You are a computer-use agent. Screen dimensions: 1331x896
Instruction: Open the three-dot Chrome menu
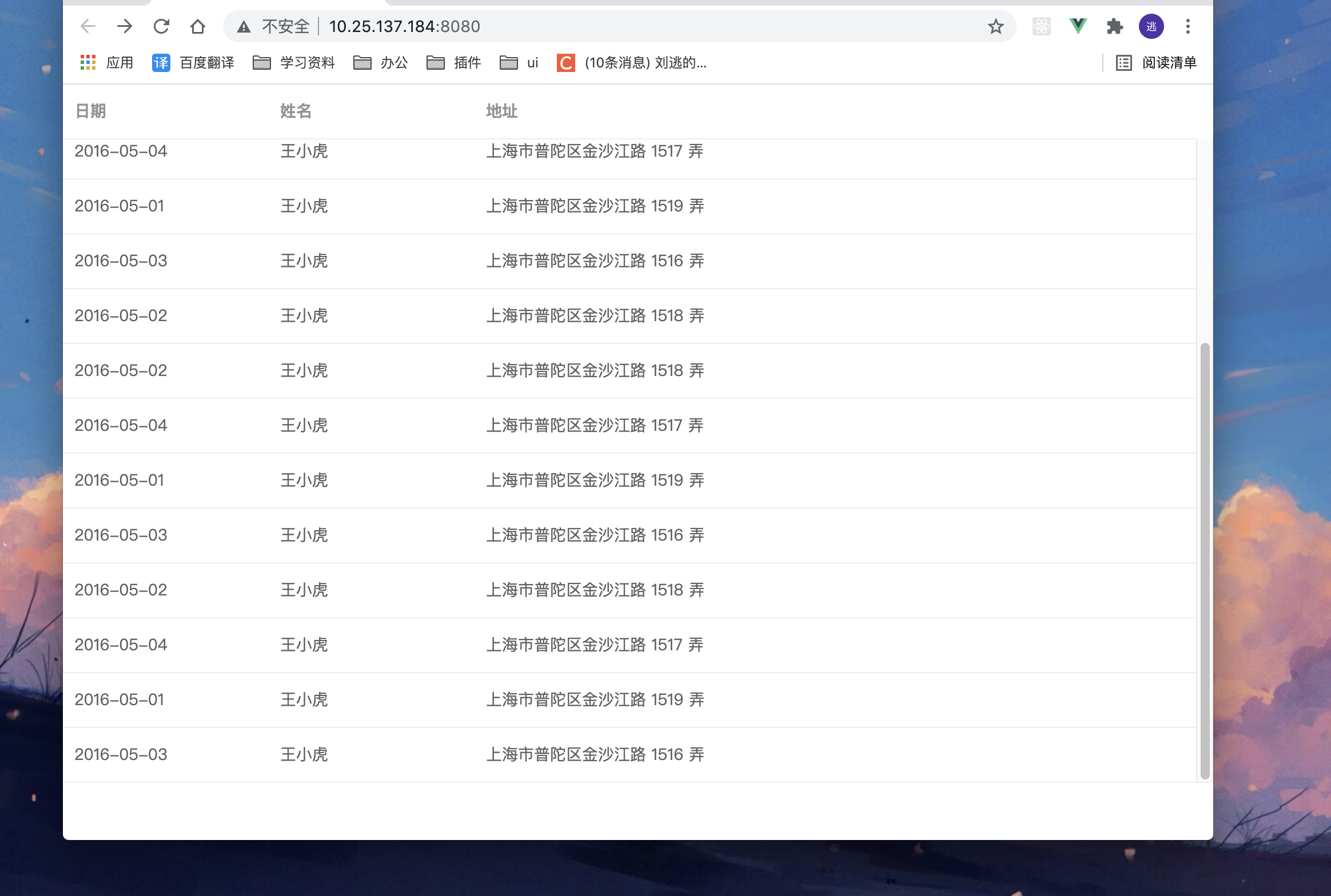tap(1187, 26)
